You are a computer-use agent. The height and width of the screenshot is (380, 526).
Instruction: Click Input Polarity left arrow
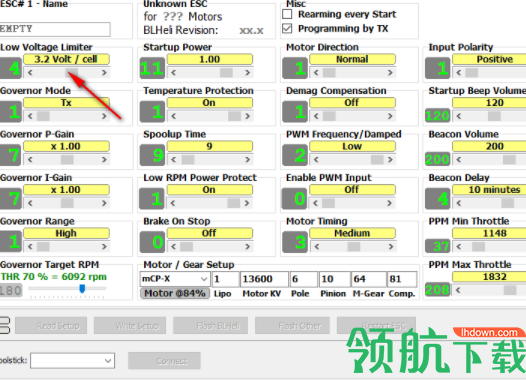(x=459, y=72)
